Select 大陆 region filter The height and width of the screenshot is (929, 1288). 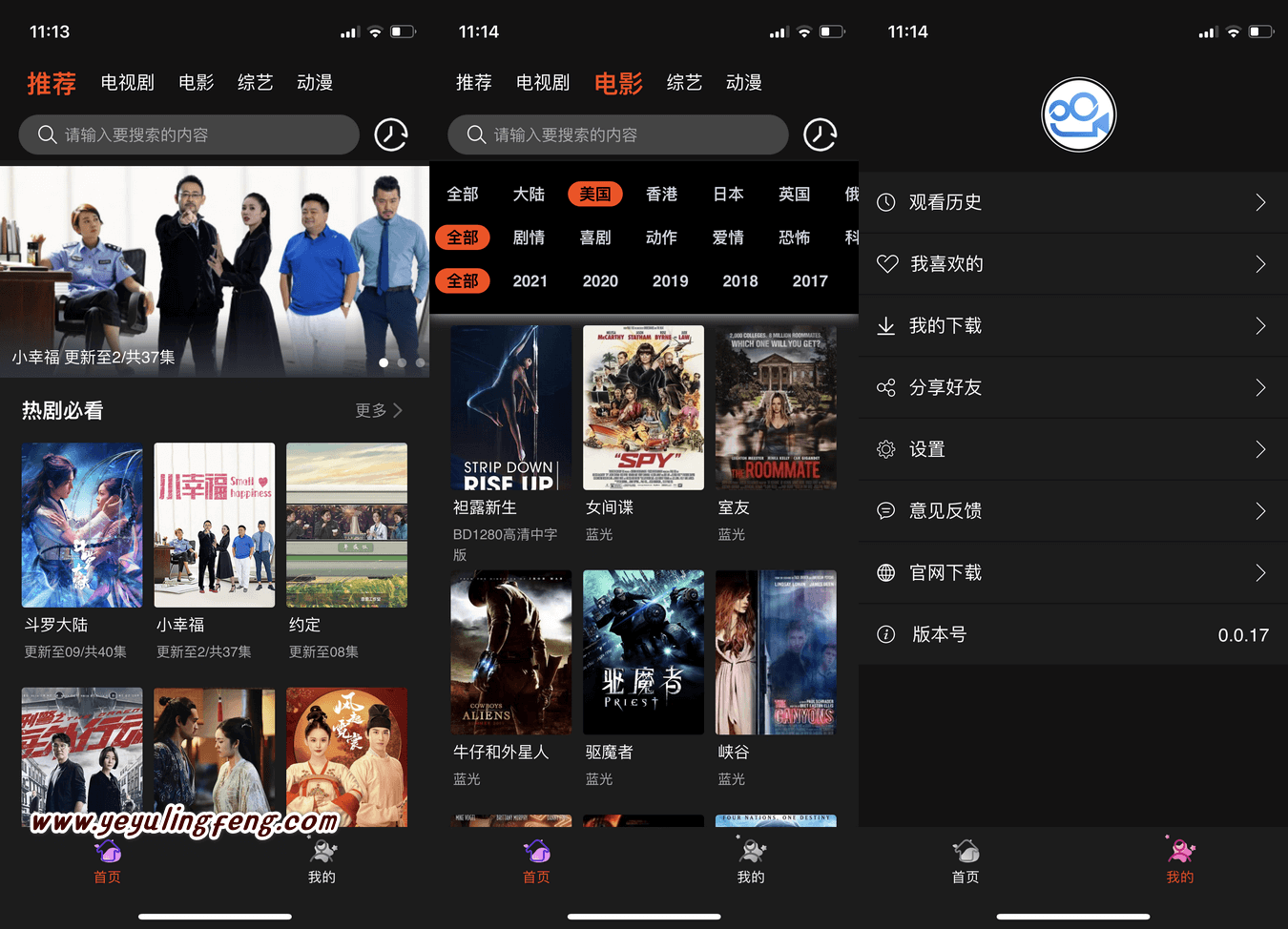coord(529,194)
